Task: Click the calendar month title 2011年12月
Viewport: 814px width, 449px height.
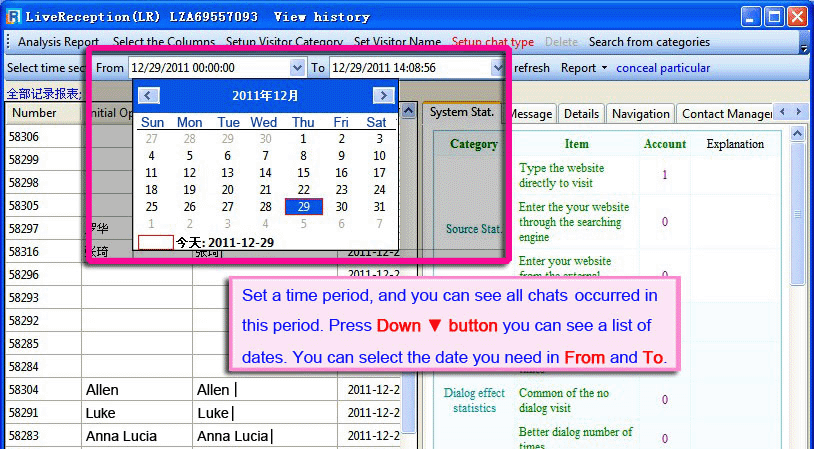Action: point(265,96)
